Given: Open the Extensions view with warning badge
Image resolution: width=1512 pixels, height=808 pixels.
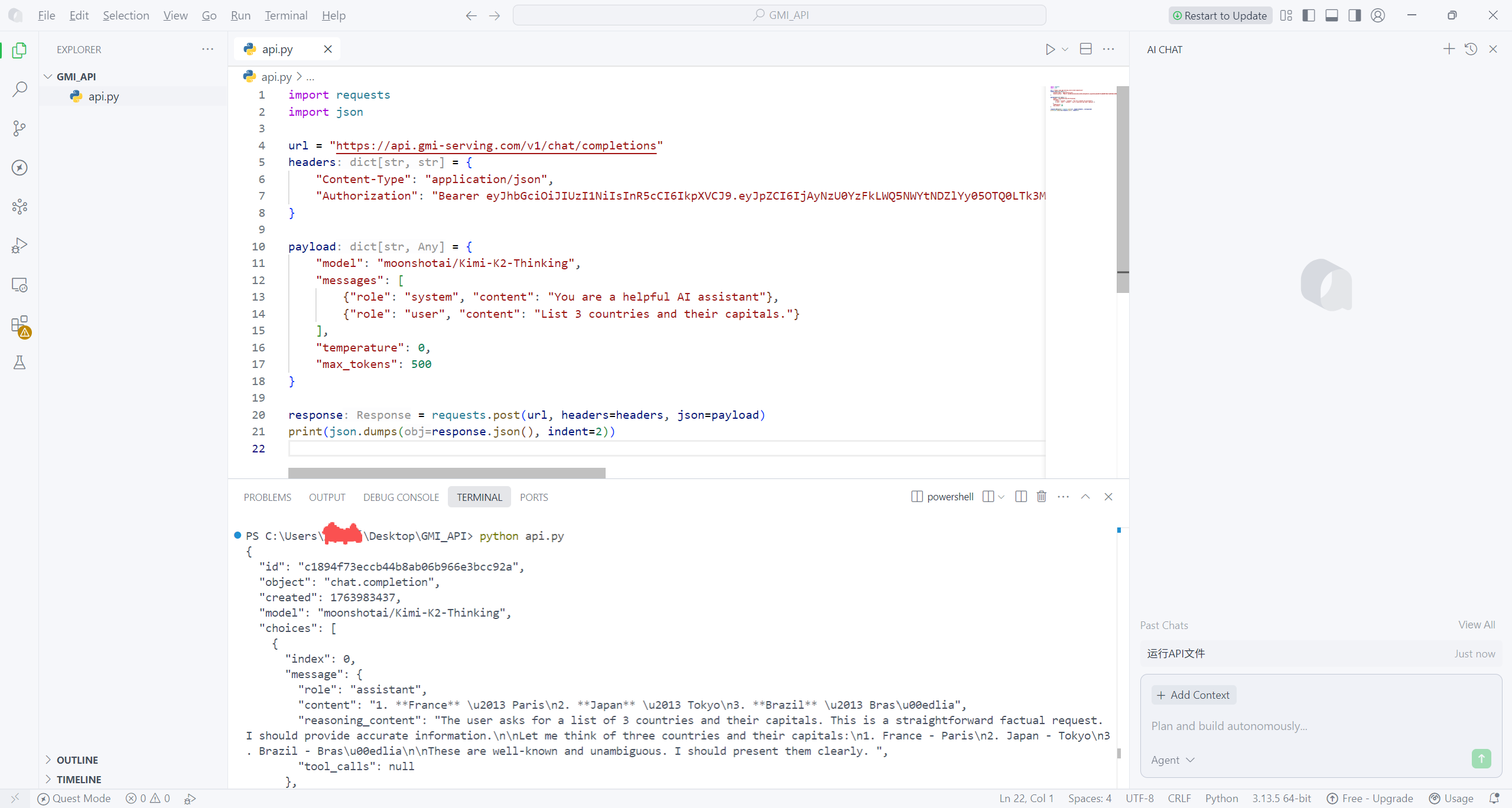Looking at the screenshot, I should 19,325.
